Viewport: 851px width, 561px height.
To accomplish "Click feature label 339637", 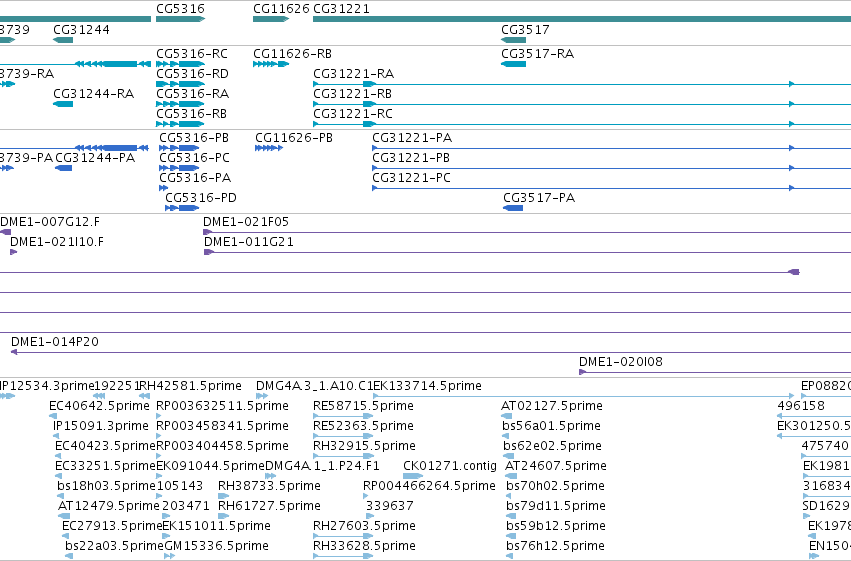I will (x=389, y=505).
